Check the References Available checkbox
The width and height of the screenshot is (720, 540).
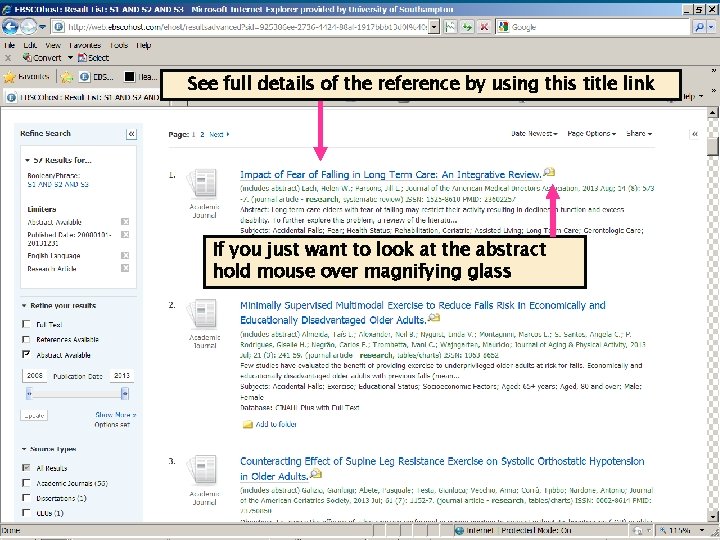[x=26, y=339]
